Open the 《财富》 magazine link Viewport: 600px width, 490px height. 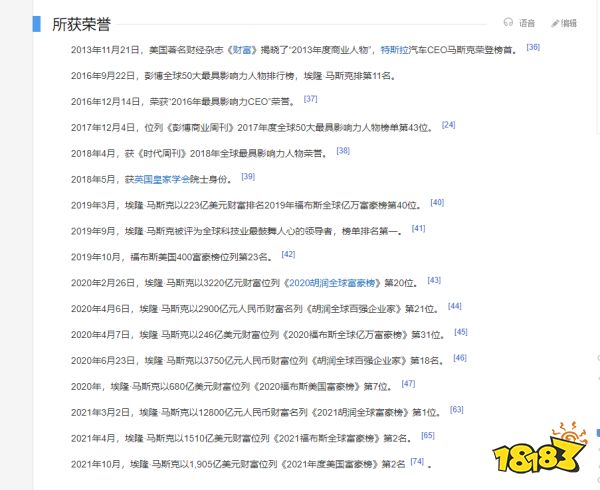coord(242,50)
